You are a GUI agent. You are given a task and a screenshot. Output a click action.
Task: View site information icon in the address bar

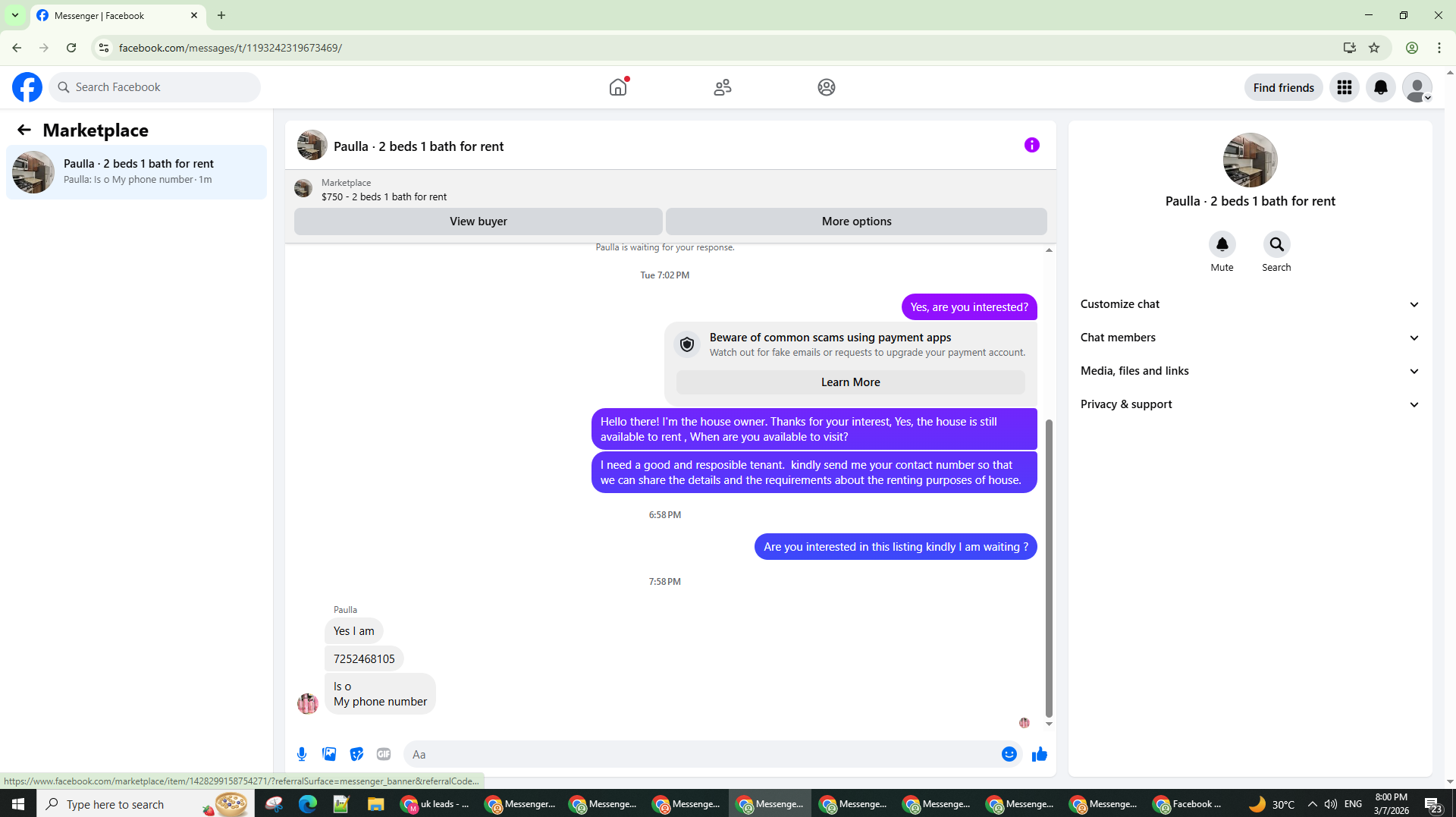104,48
